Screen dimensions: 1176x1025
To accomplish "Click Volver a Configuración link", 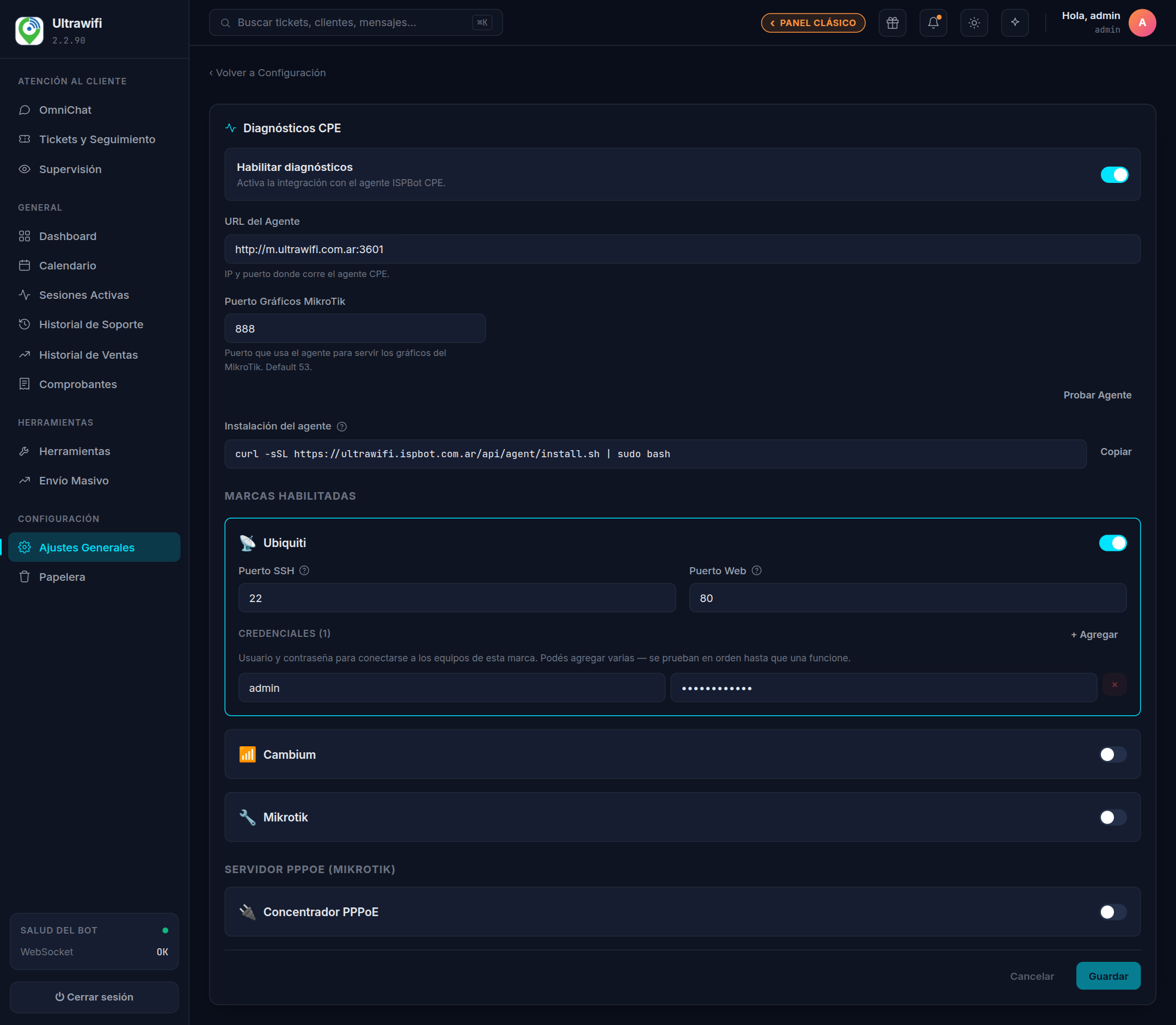I will pos(267,72).
